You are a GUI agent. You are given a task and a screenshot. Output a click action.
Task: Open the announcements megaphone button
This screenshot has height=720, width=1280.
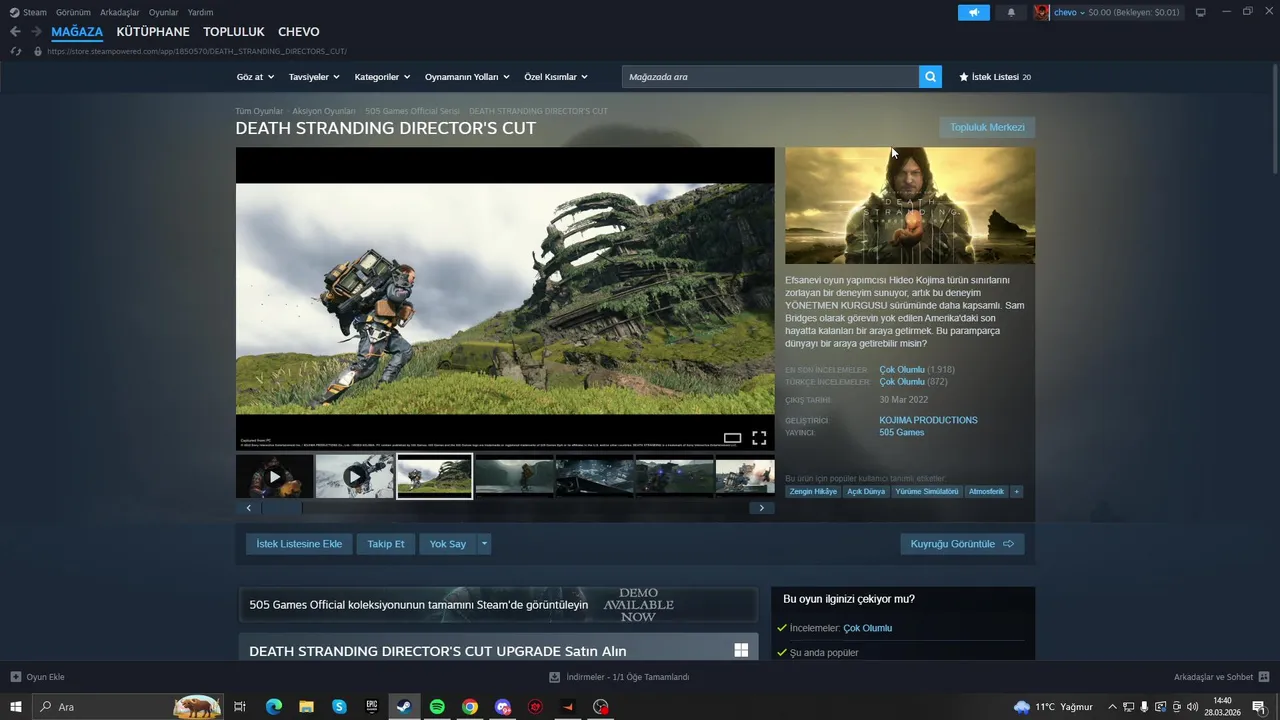point(973,12)
